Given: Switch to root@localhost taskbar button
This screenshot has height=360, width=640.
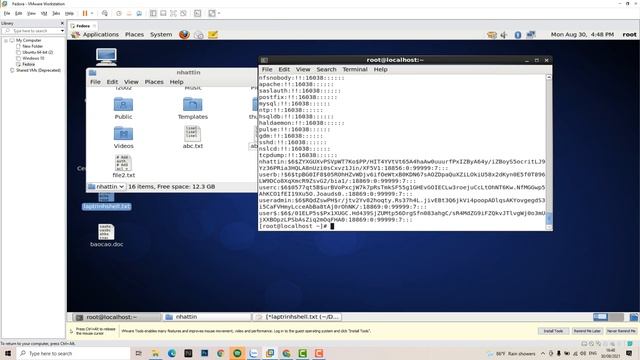Looking at the screenshot, I should (x=116, y=317).
